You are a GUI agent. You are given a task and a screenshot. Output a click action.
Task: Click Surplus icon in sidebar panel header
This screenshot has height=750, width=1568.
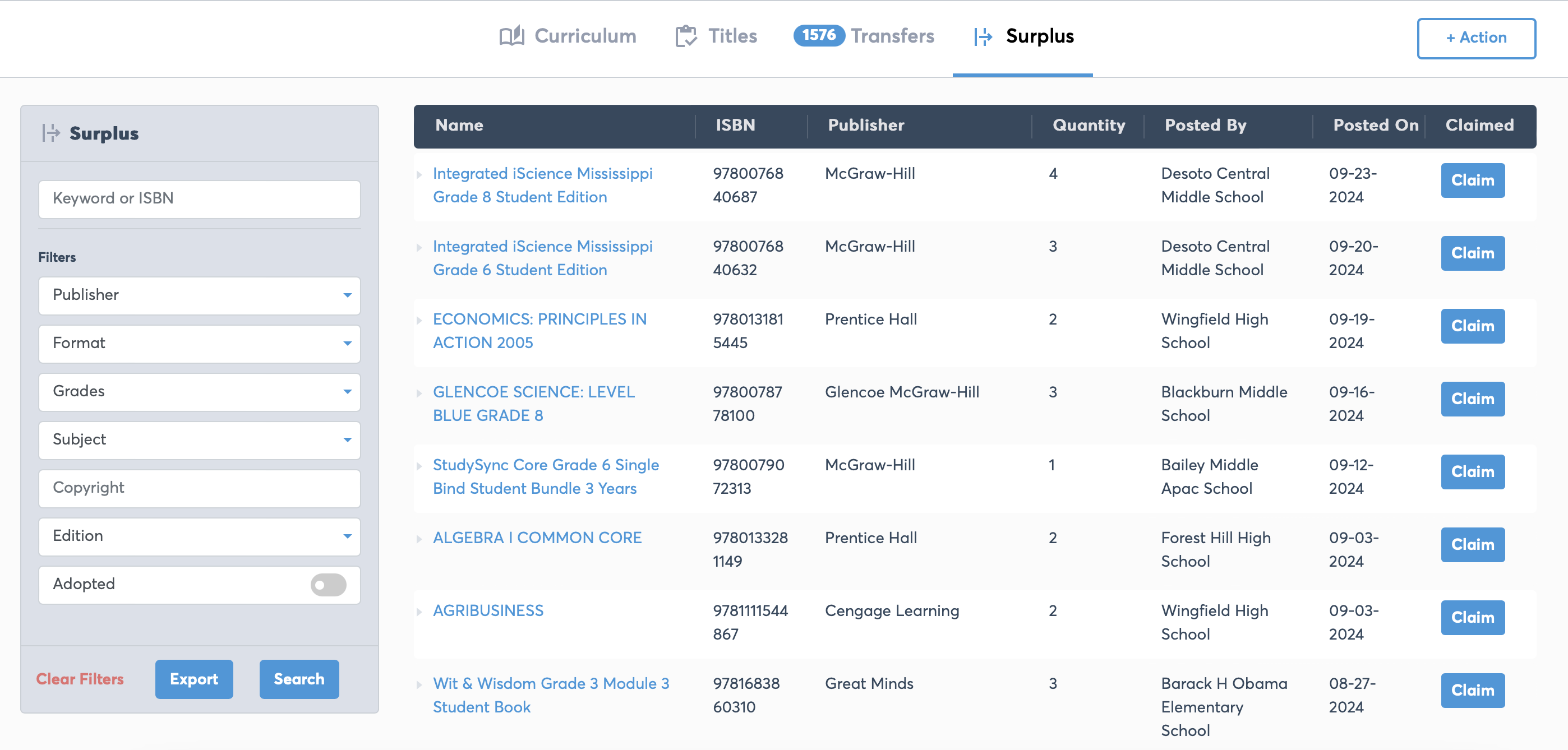pos(51,133)
